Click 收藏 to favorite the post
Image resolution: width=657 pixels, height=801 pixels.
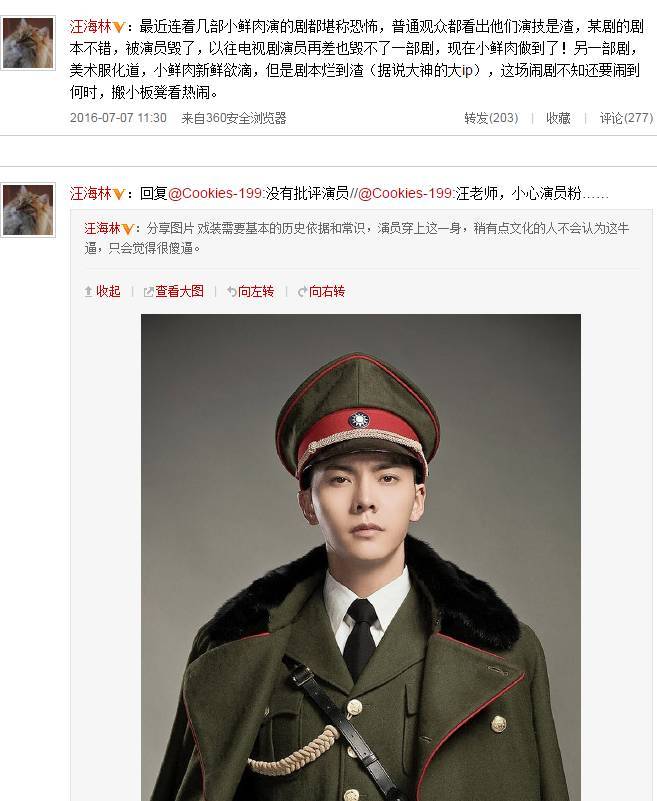[558, 118]
